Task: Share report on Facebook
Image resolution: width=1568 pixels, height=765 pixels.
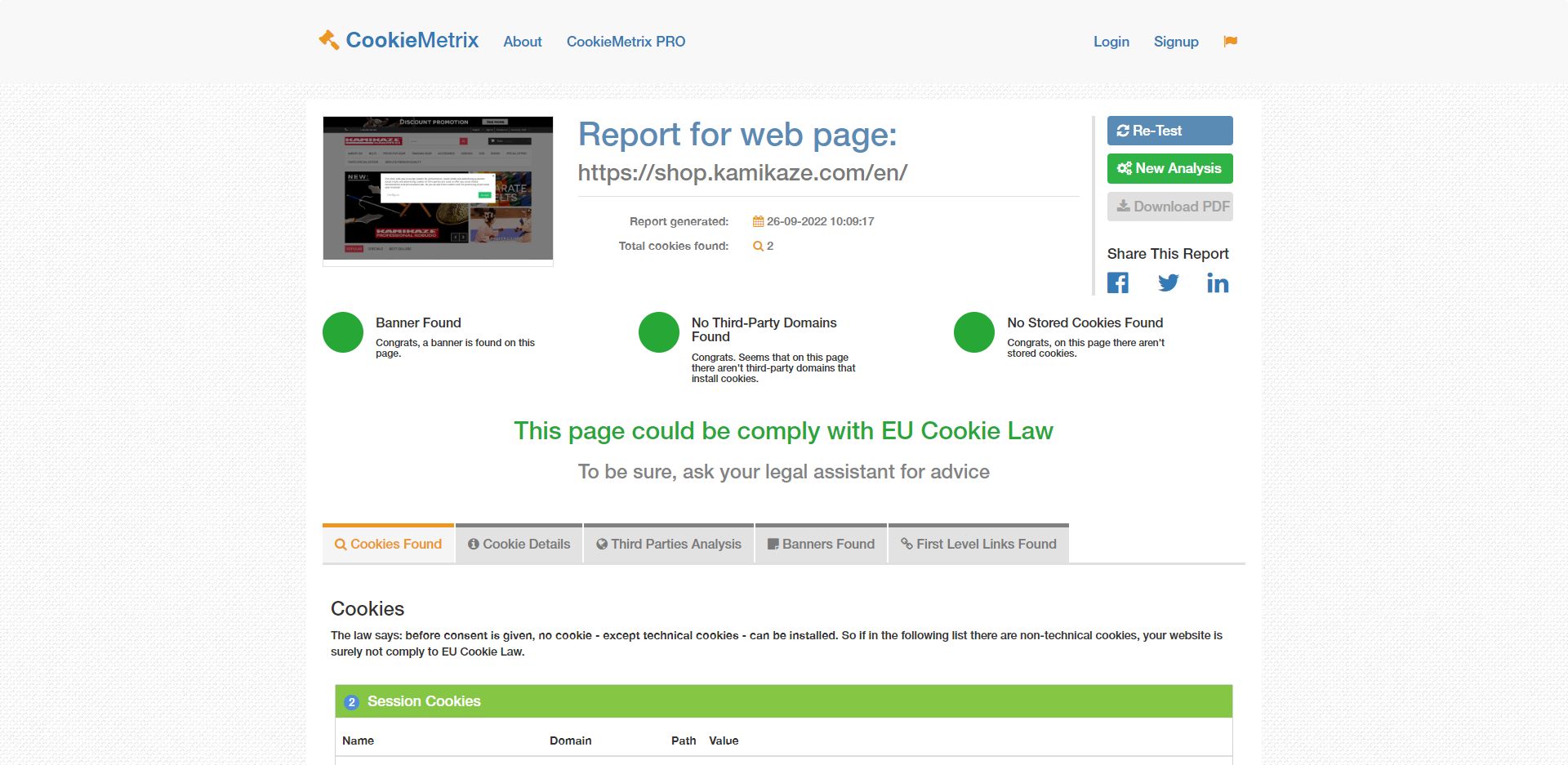Action: (1118, 283)
